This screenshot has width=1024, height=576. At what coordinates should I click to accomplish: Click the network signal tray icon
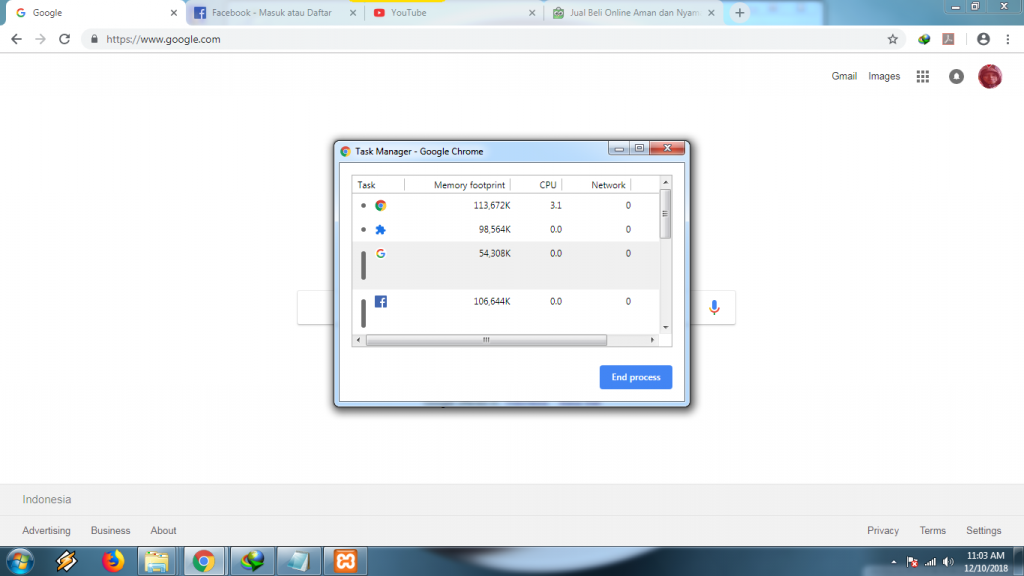[930, 562]
